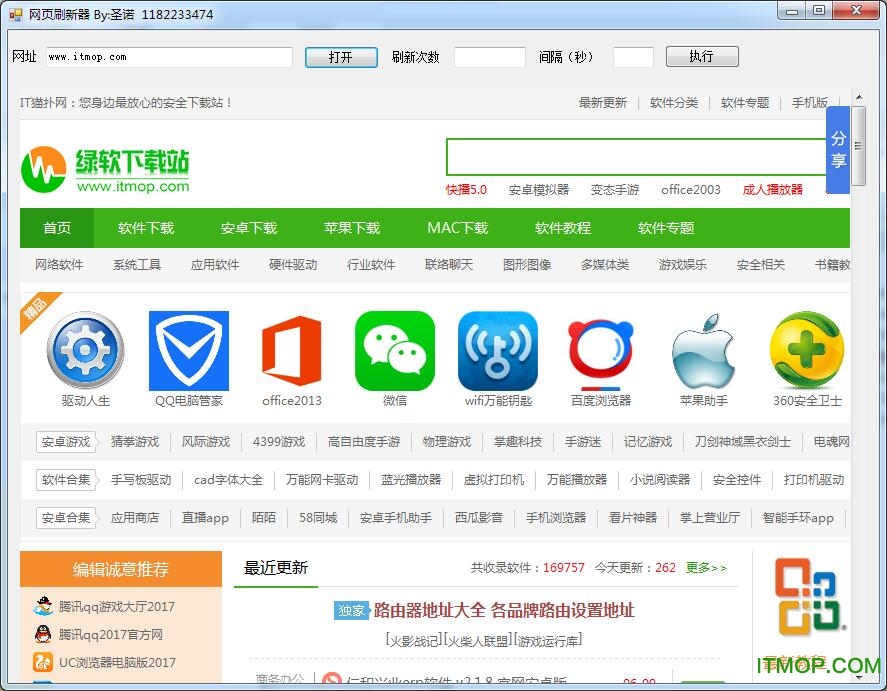Open the 蓝光播放器 link
The height and width of the screenshot is (691, 887).
click(411, 480)
